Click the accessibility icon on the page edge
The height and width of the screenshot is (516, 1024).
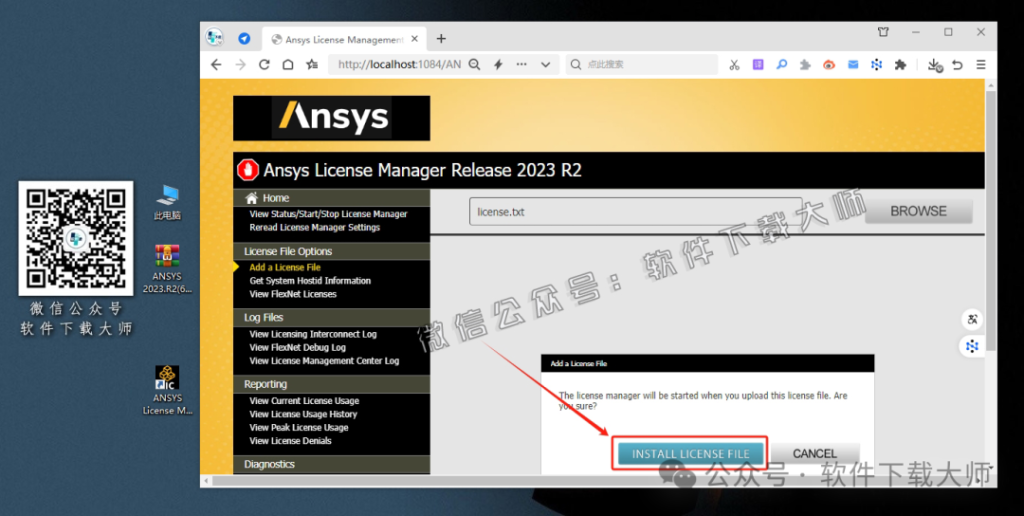pos(972,319)
